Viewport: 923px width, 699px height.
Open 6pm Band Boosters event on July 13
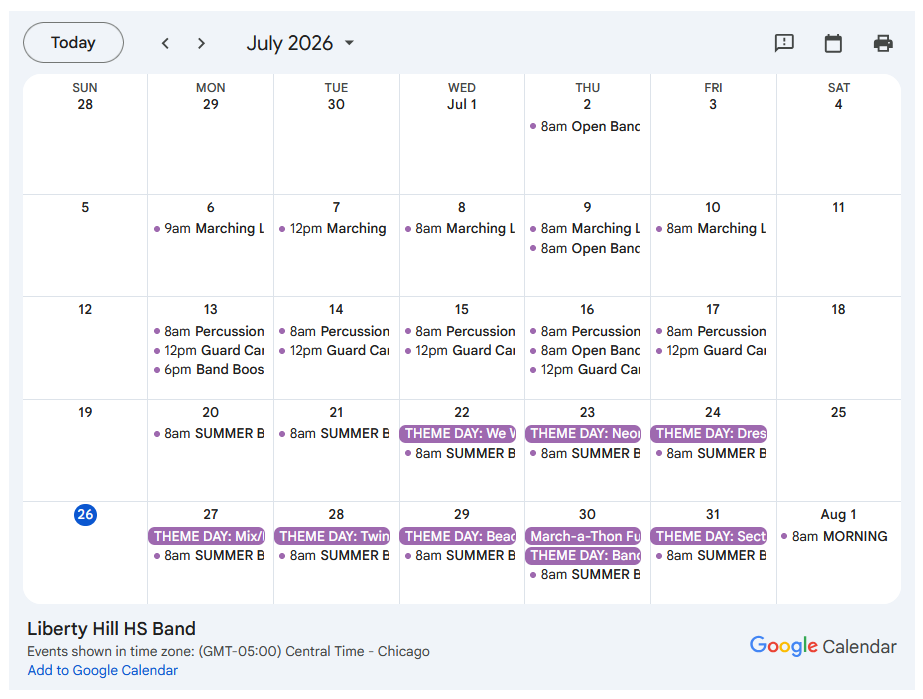209,369
